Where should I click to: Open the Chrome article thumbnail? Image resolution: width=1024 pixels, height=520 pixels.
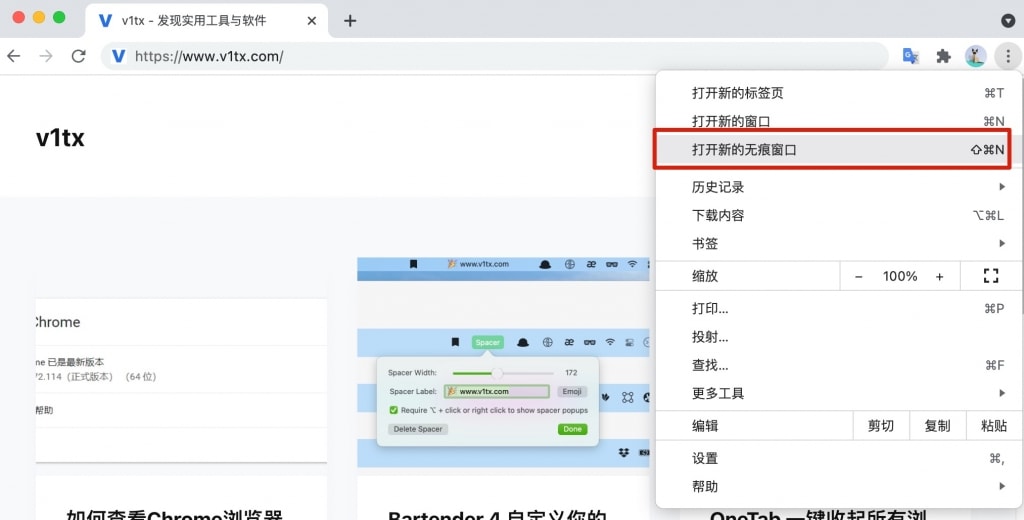(181, 380)
